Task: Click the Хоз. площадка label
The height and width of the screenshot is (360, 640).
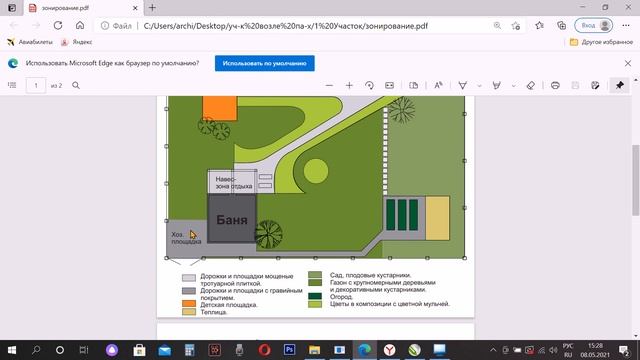Action: click(x=186, y=238)
